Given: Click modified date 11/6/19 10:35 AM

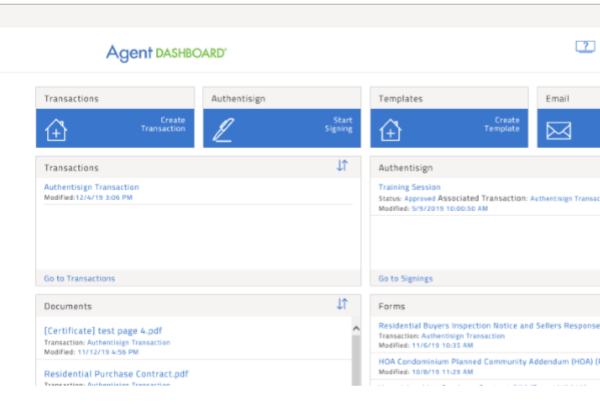Looking at the screenshot, I should pos(442,345).
